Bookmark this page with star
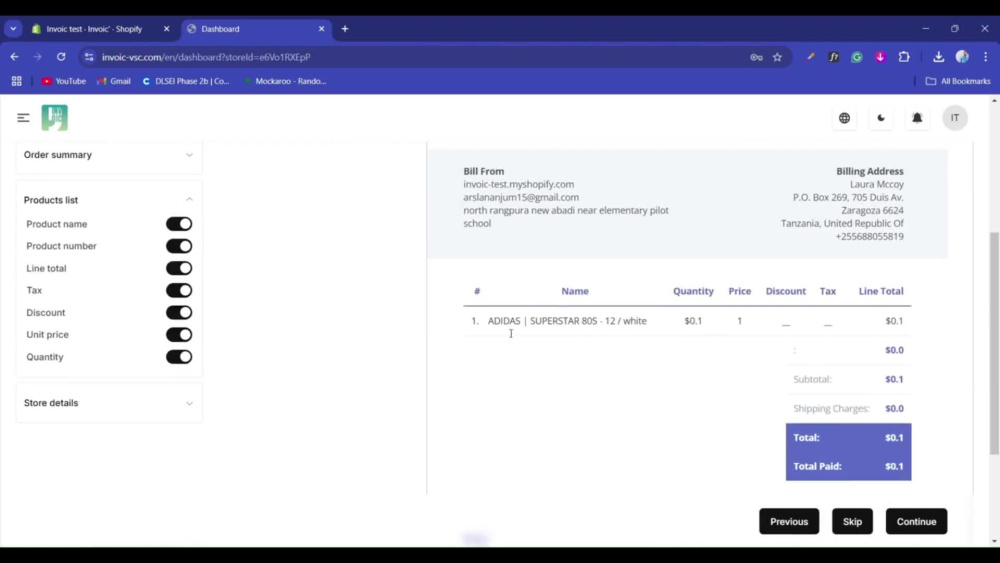 pos(777,57)
